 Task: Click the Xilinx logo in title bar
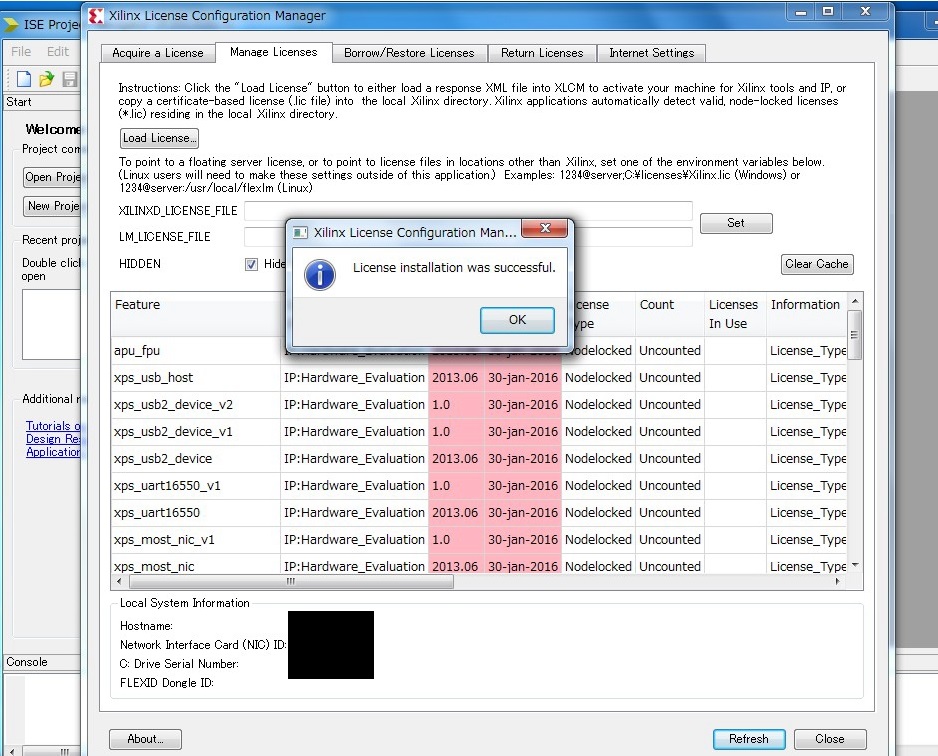[x=96, y=16]
